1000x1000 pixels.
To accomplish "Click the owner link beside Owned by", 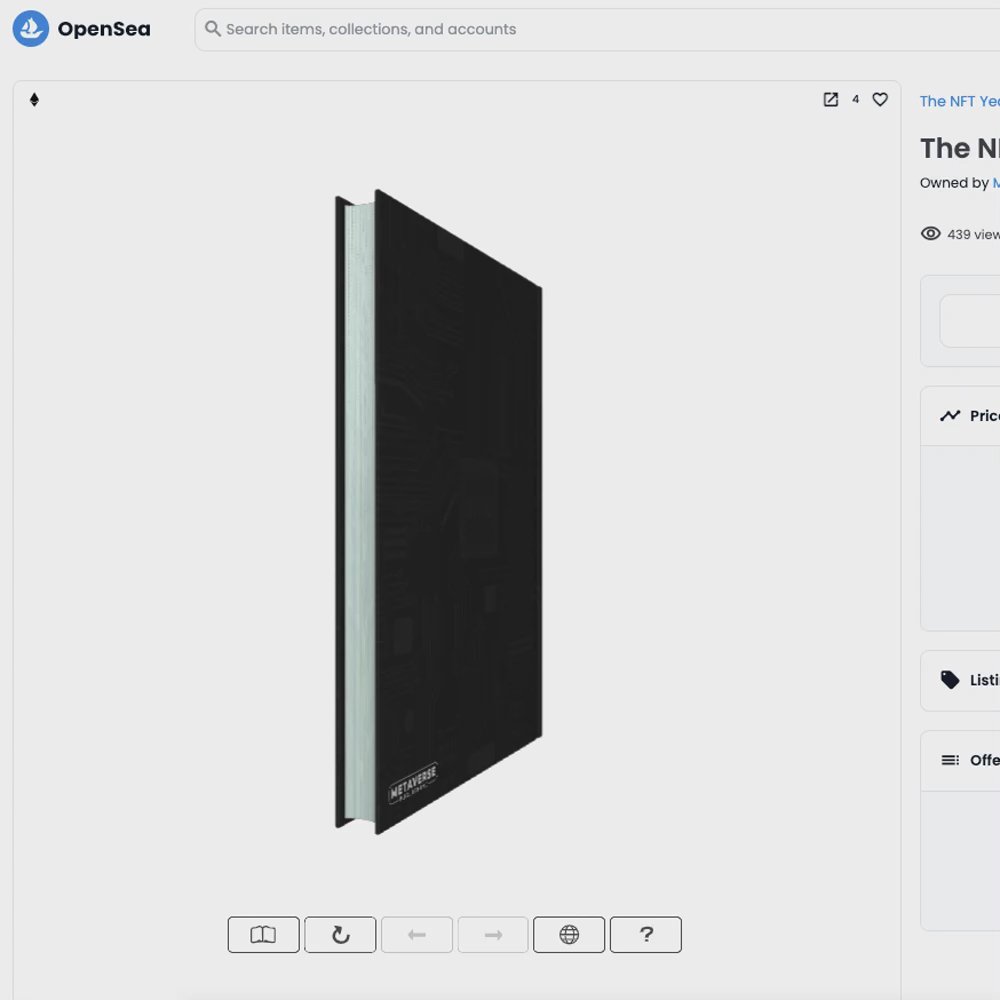I will tap(996, 183).
